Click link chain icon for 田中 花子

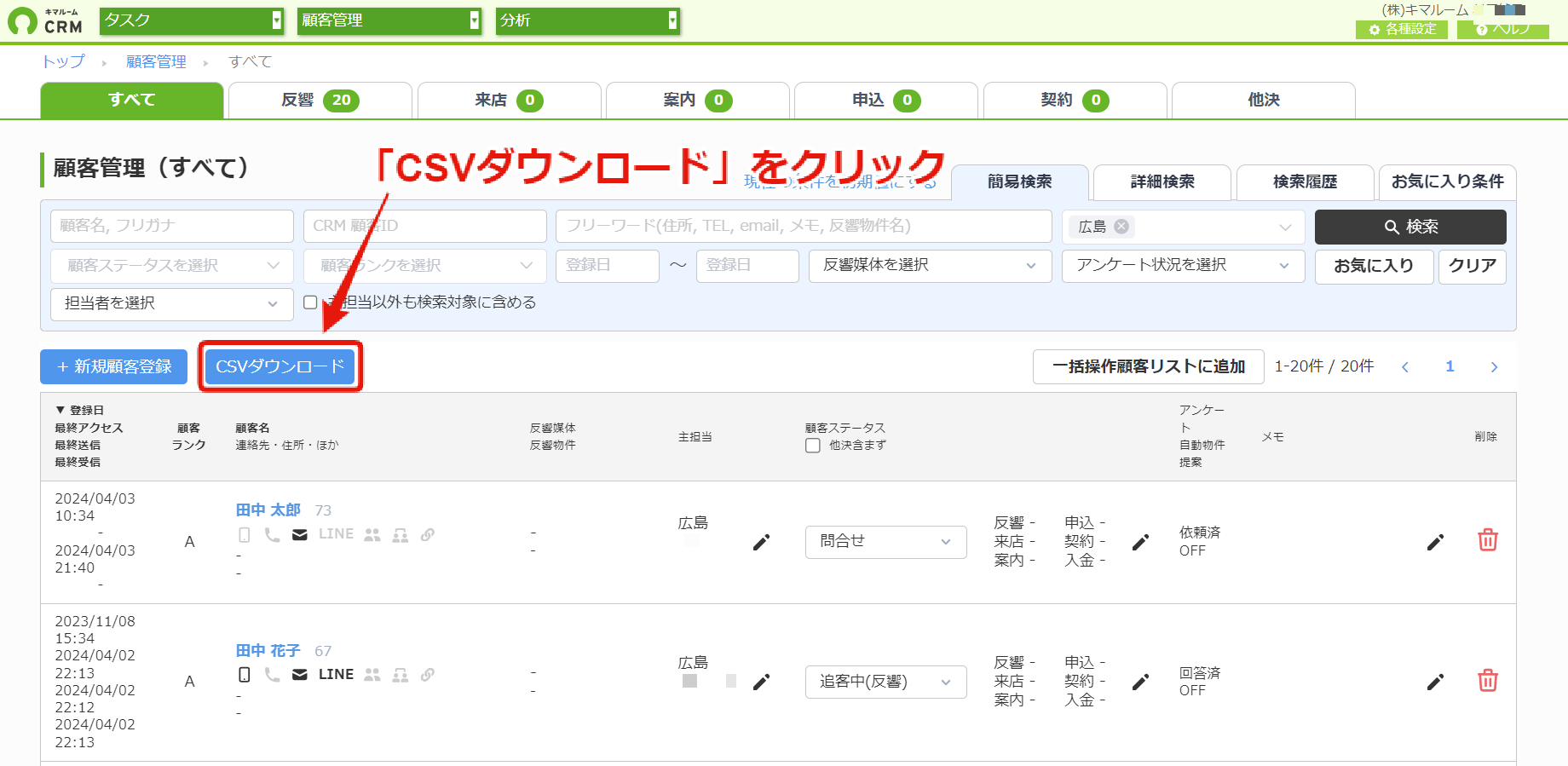[428, 675]
